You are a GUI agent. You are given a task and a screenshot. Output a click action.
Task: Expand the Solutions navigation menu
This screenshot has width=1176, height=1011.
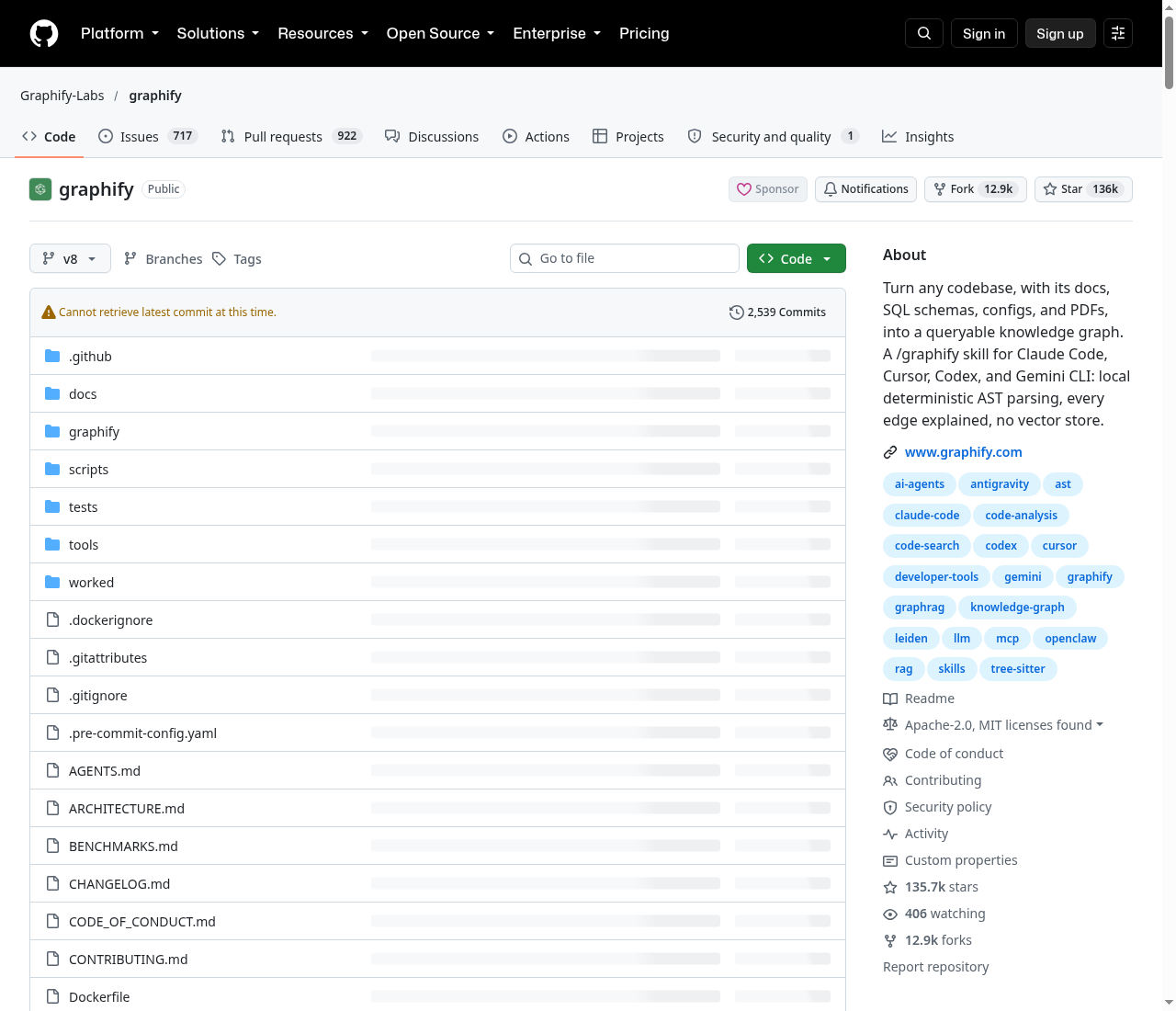tap(218, 33)
